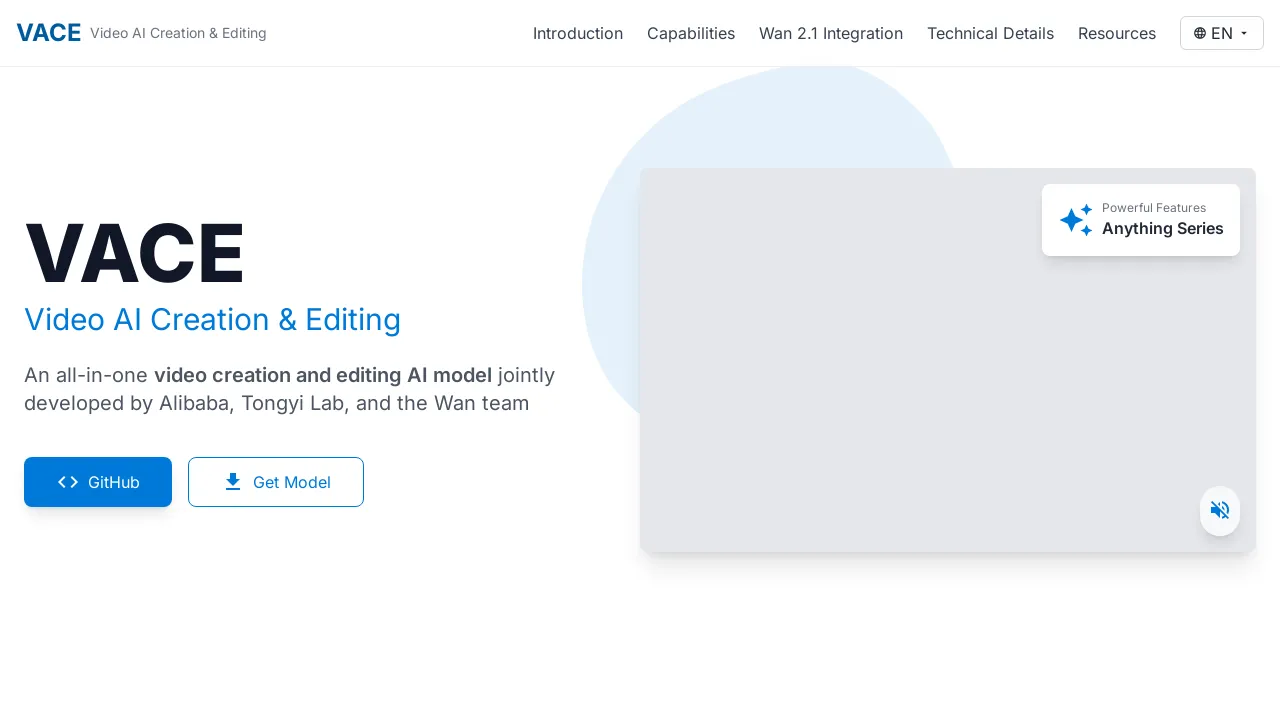The image size is (1280, 720).
Task: Open Wan 2.1 Integration nav item
Action: [831, 33]
